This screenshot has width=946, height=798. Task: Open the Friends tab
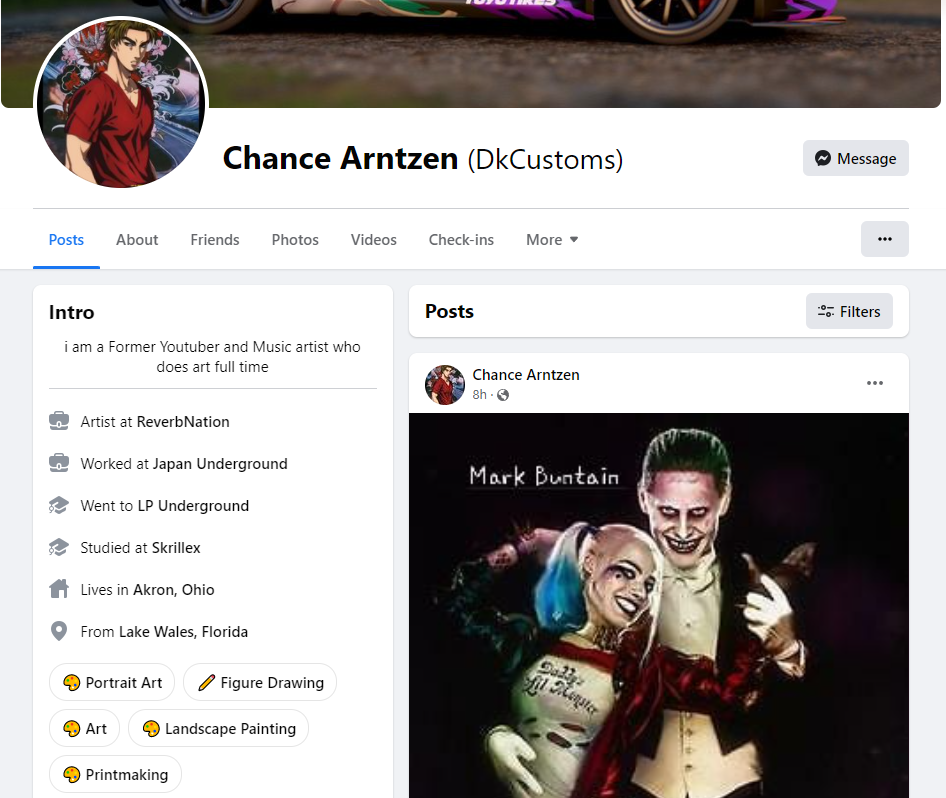pos(215,239)
